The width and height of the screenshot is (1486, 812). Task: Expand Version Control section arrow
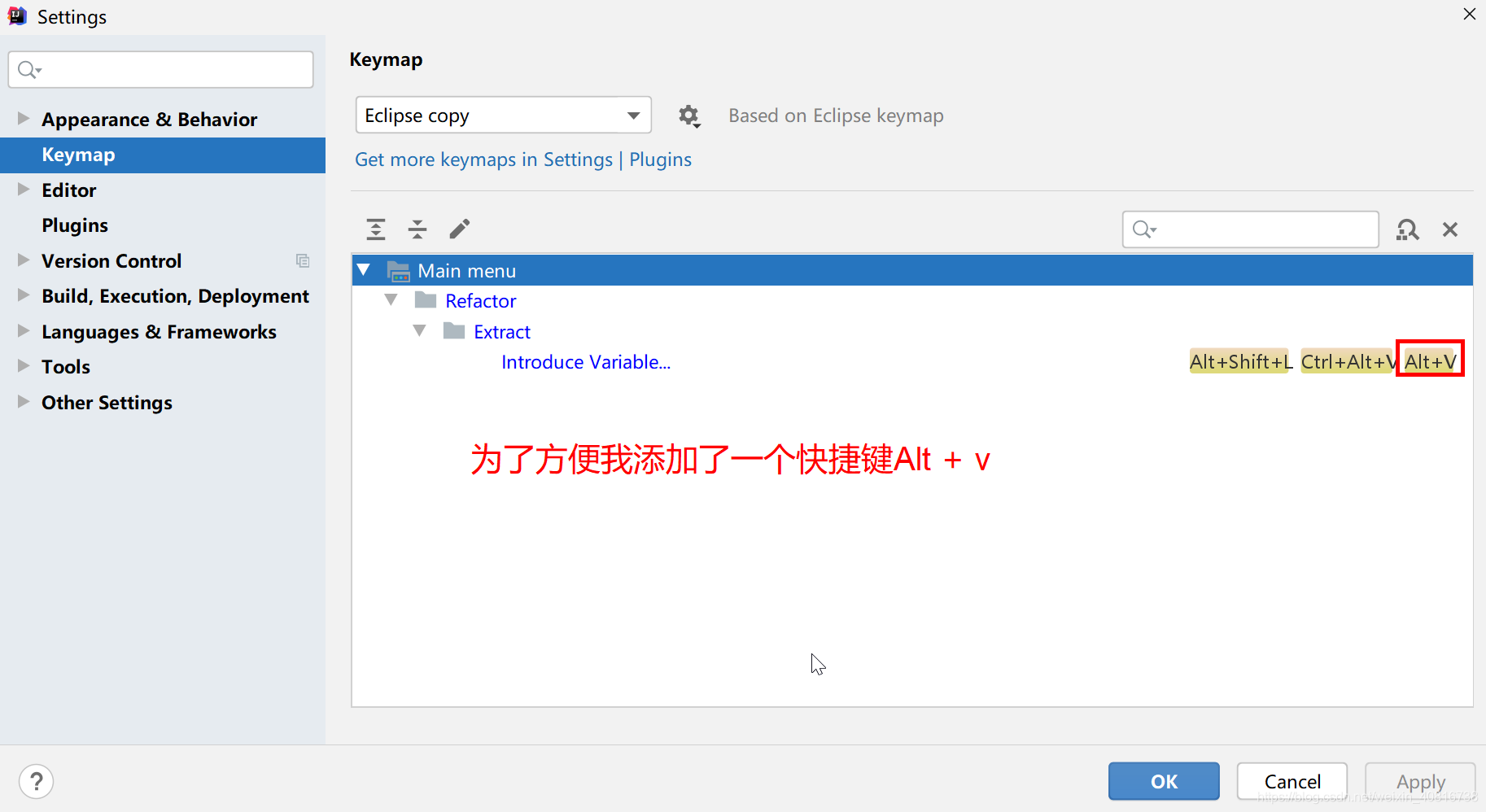coord(24,260)
